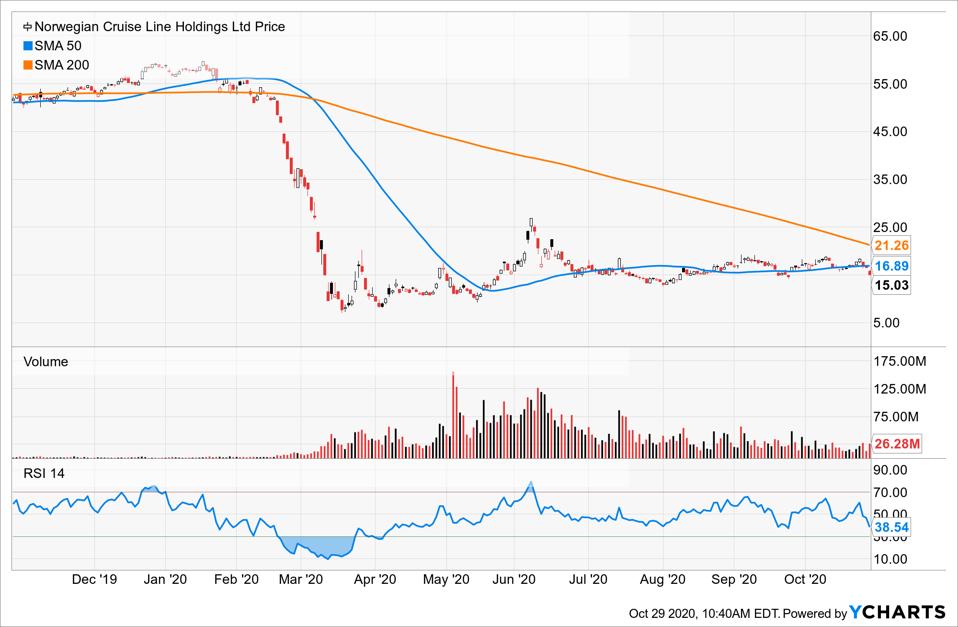Select the SMA 50 legend text
The width and height of the screenshot is (958, 627).
(57, 46)
